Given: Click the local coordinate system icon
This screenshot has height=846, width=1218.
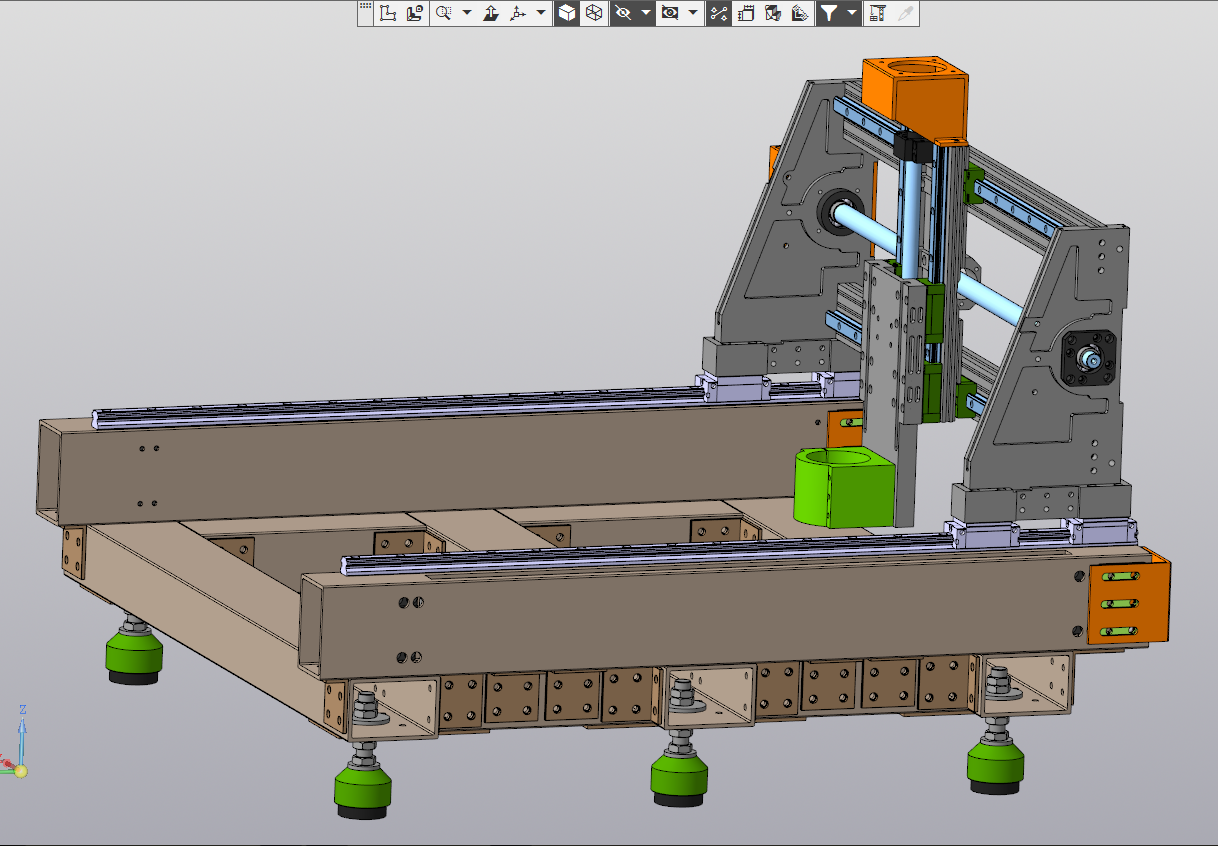Looking at the screenshot, I should click(x=415, y=13).
